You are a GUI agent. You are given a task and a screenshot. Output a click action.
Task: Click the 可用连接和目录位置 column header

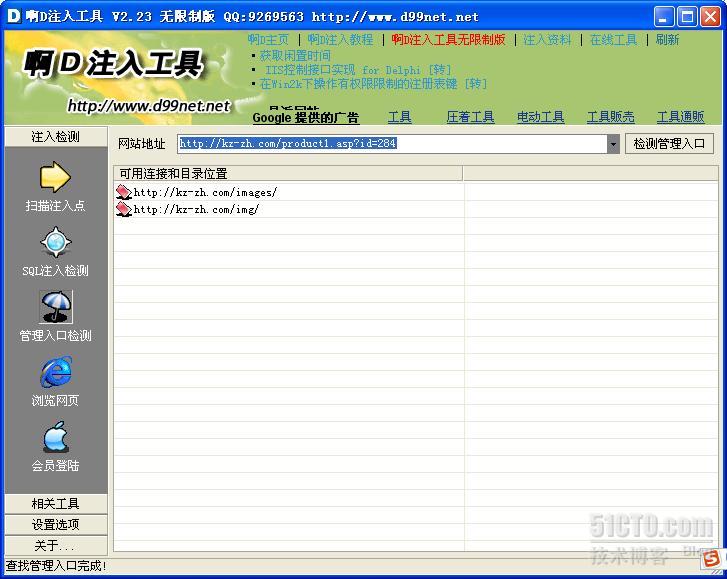(x=288, y=174)
